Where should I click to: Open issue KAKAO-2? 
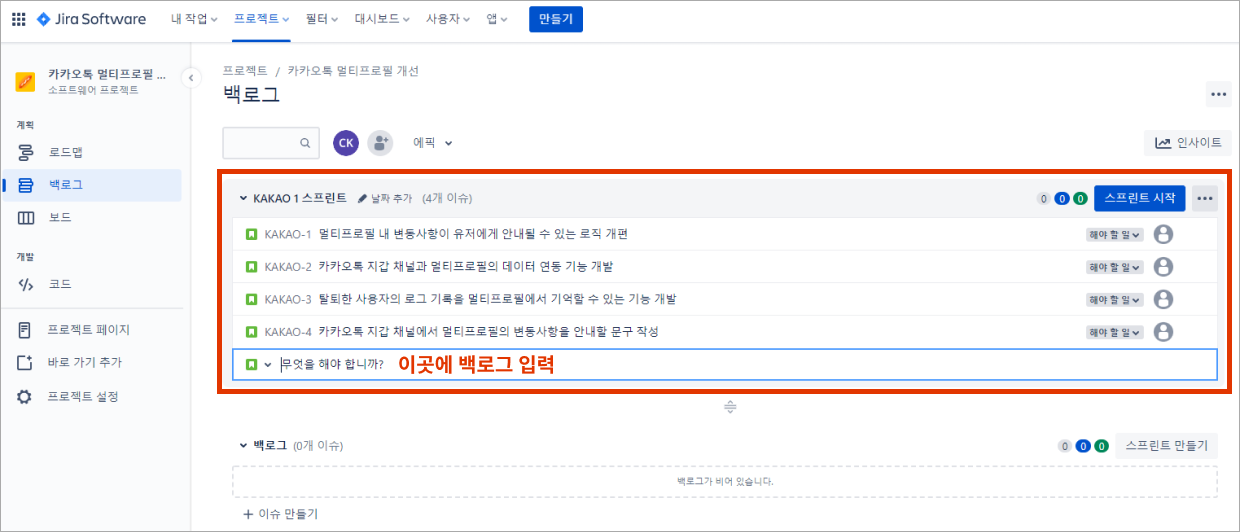[288, 266]
